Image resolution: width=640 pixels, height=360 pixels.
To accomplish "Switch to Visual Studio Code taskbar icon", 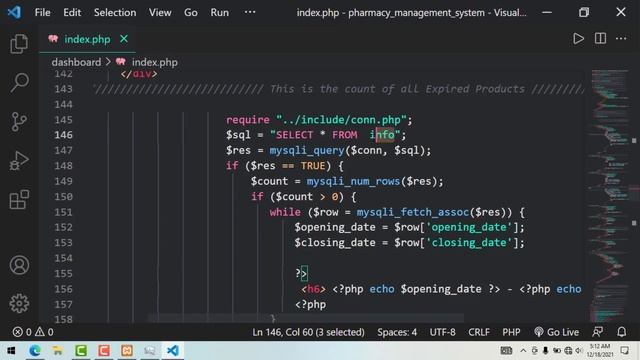I will coord(173,351).
